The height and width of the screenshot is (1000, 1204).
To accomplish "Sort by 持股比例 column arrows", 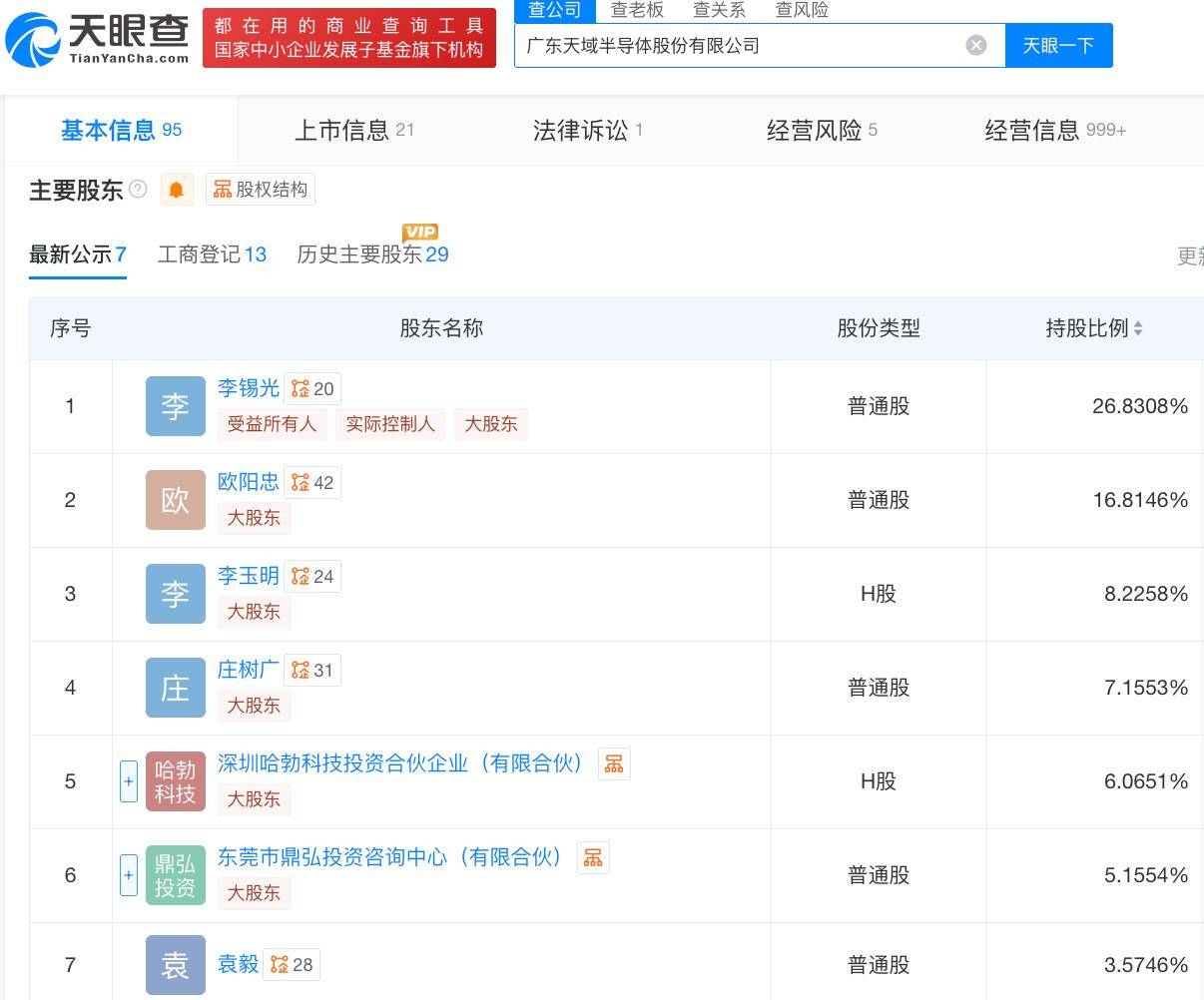I will (x=1138, y=328).
